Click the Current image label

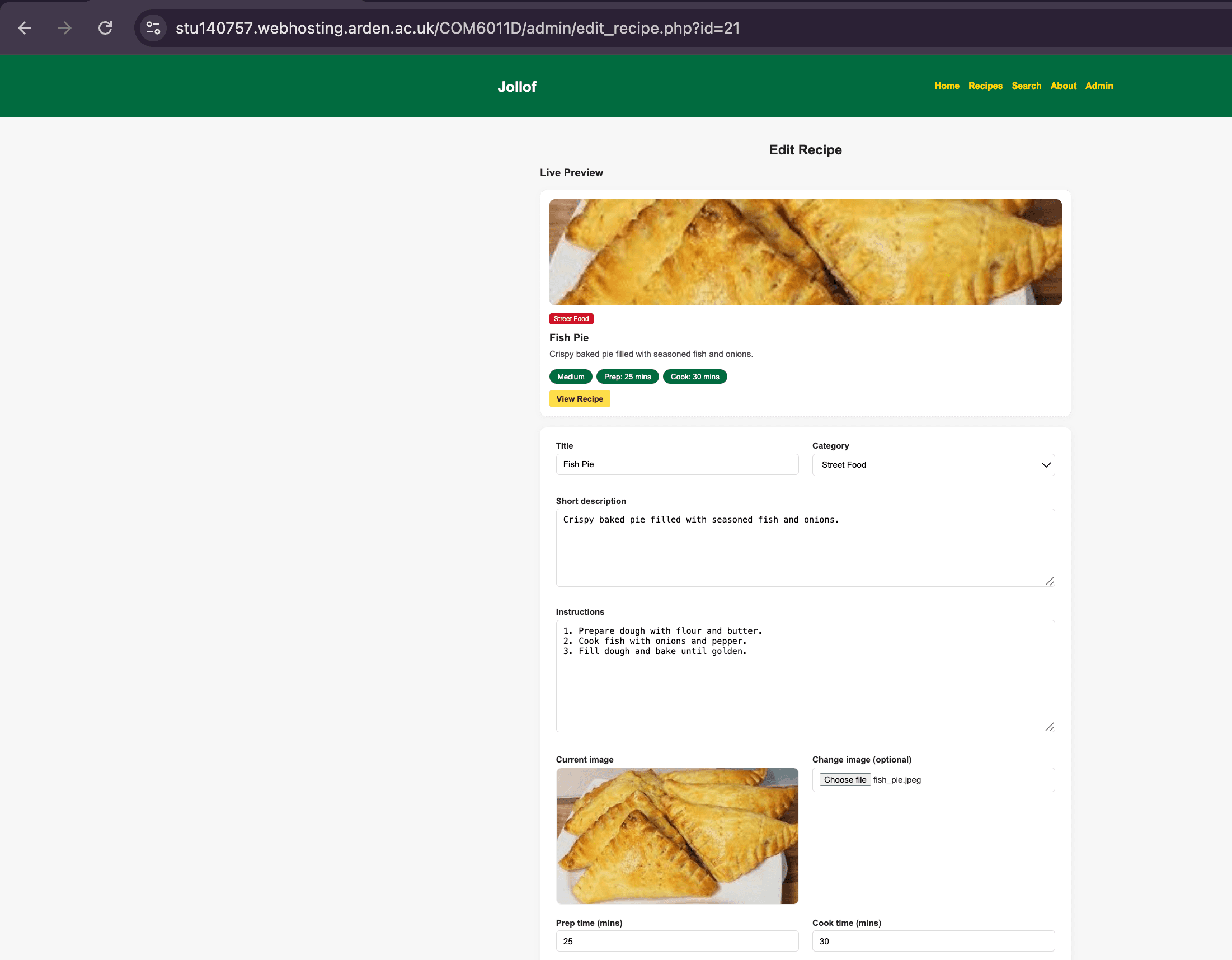(x=585, y=760)
